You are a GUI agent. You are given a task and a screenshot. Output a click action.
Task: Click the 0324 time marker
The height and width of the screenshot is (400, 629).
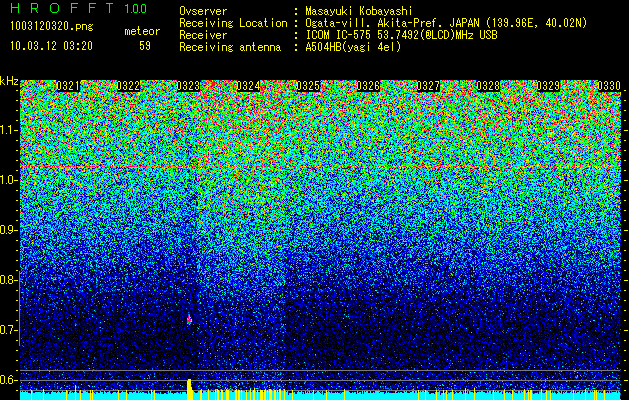[x=248, y=86]
